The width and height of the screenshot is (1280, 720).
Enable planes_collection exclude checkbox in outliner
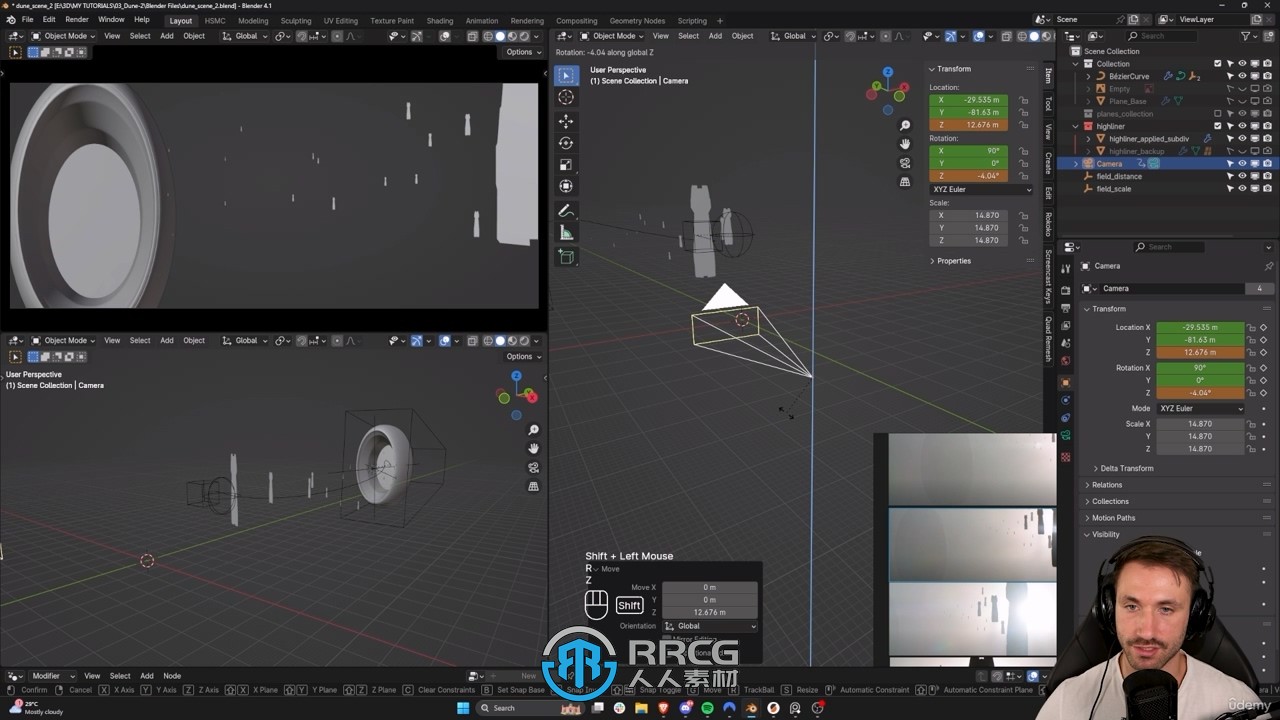(x=1218, y=113)
